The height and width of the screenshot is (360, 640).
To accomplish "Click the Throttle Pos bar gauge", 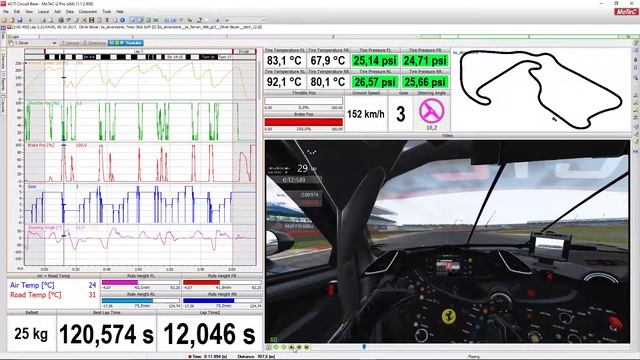I will coord(304,101).
